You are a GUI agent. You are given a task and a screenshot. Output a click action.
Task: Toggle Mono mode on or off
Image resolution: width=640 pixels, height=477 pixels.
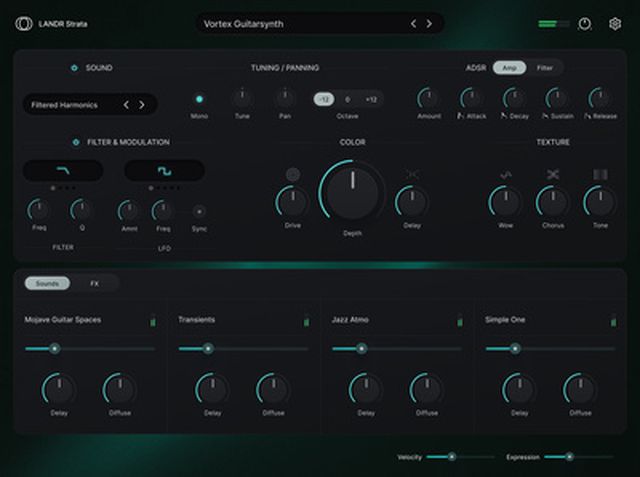(199, 99)
